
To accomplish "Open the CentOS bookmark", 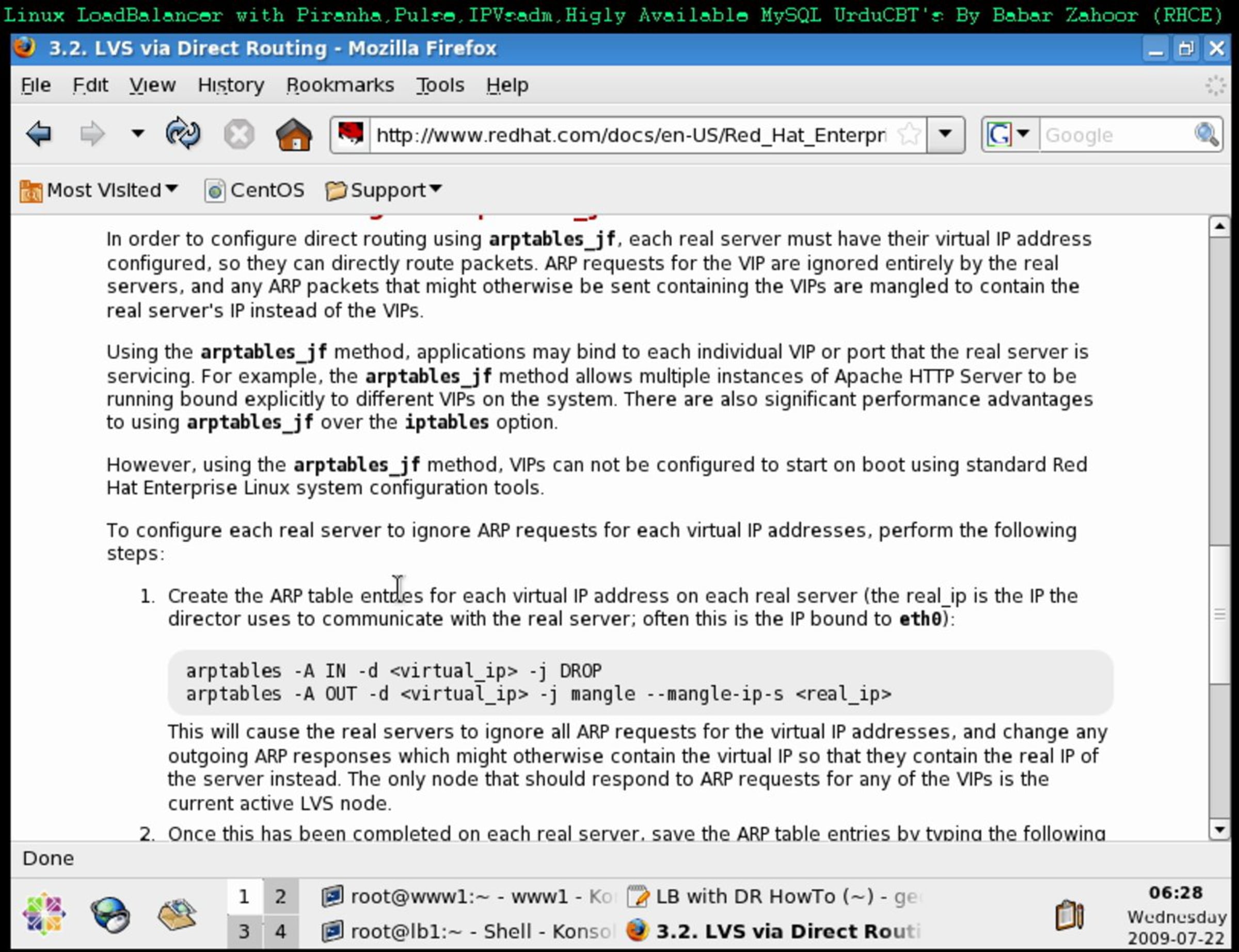I will tap(255, 190).
